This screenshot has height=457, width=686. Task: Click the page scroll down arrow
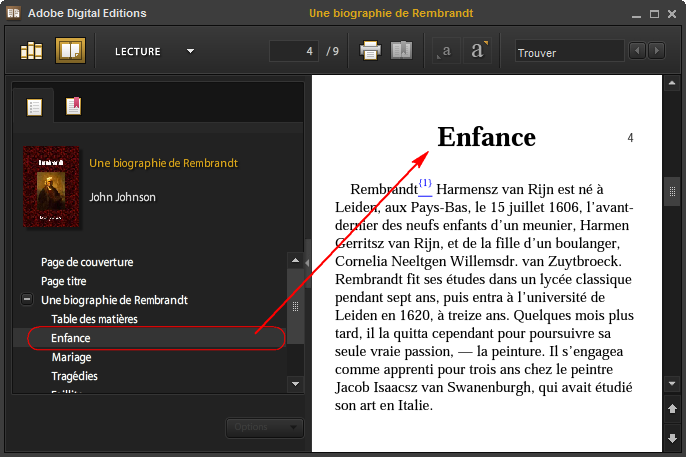click(x=672, y=384)
